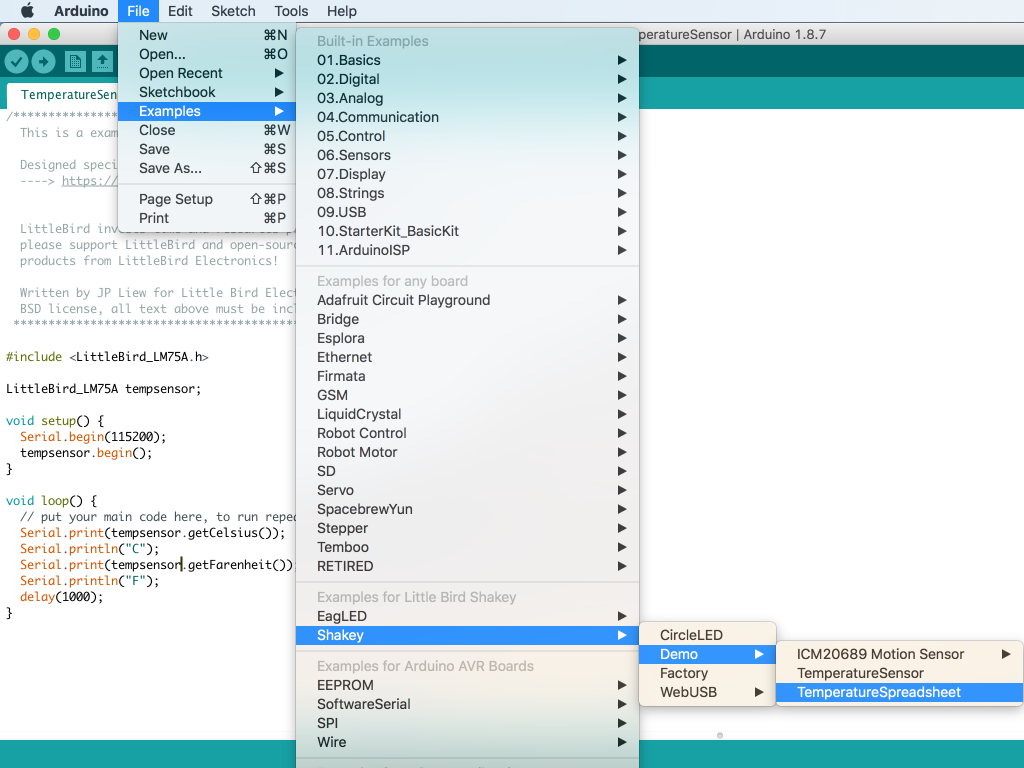Open the Sketch menu

pyautogui.click(x=233, y=11)
